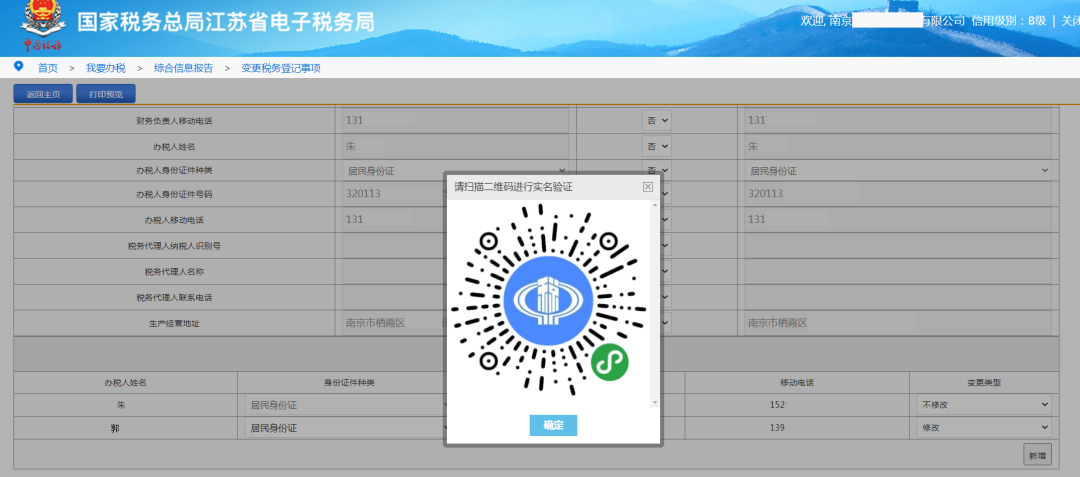The image size is (1080, 477).
Task: Click 郭 name cell in bottom table
Action: click(125, 428)
